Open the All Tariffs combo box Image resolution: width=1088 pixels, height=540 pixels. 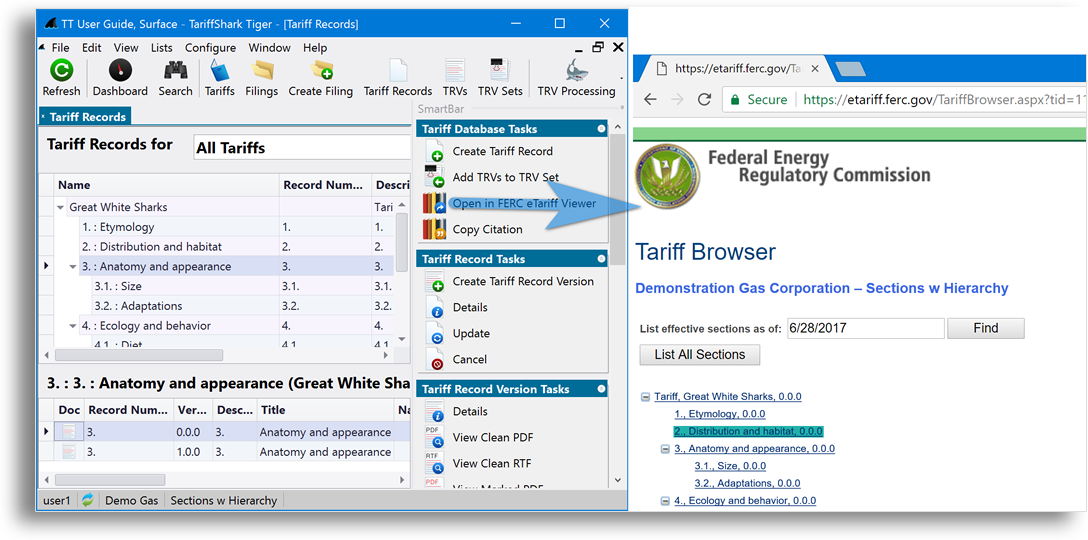303,147
